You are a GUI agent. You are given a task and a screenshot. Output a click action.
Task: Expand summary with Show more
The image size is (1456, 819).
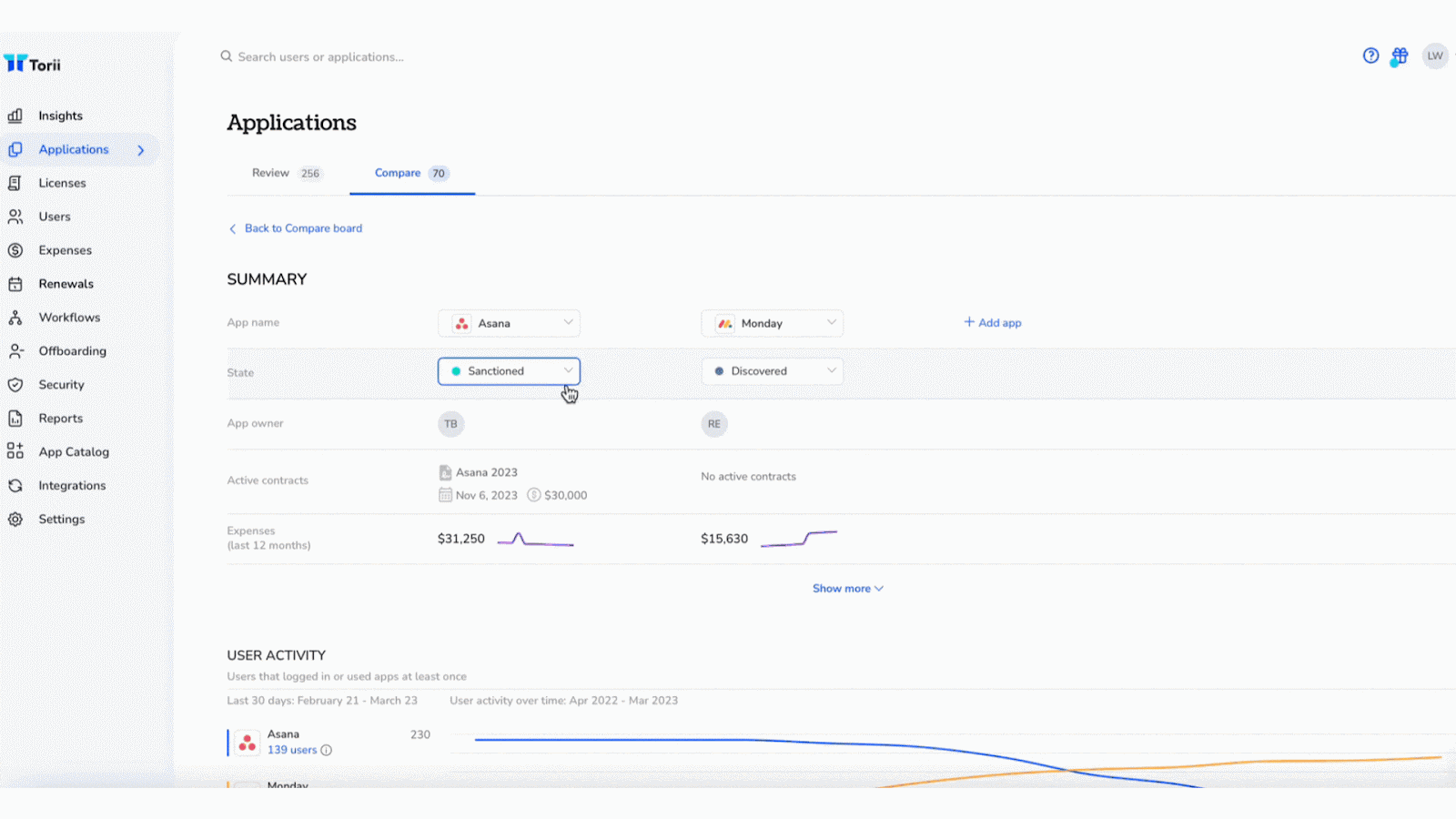click(x=847, y=589)
